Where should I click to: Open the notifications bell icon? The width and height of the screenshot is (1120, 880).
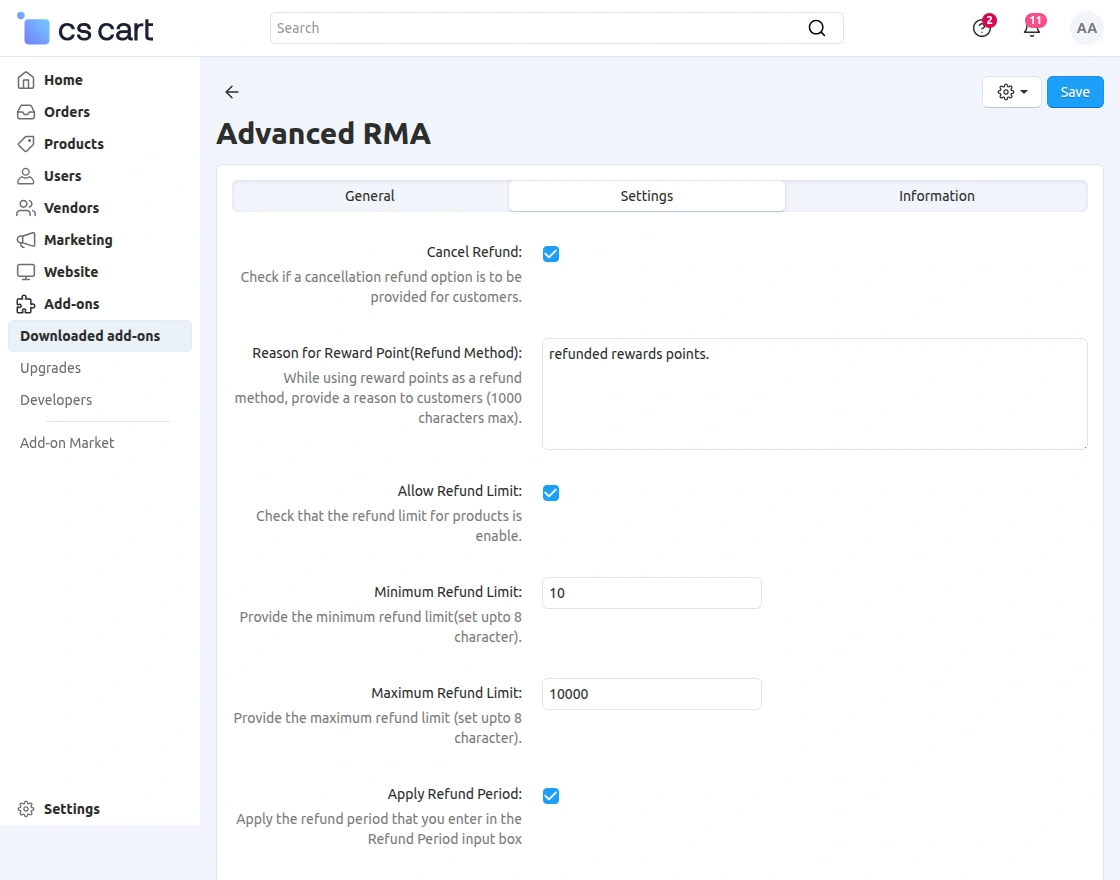pos(1032,28)
